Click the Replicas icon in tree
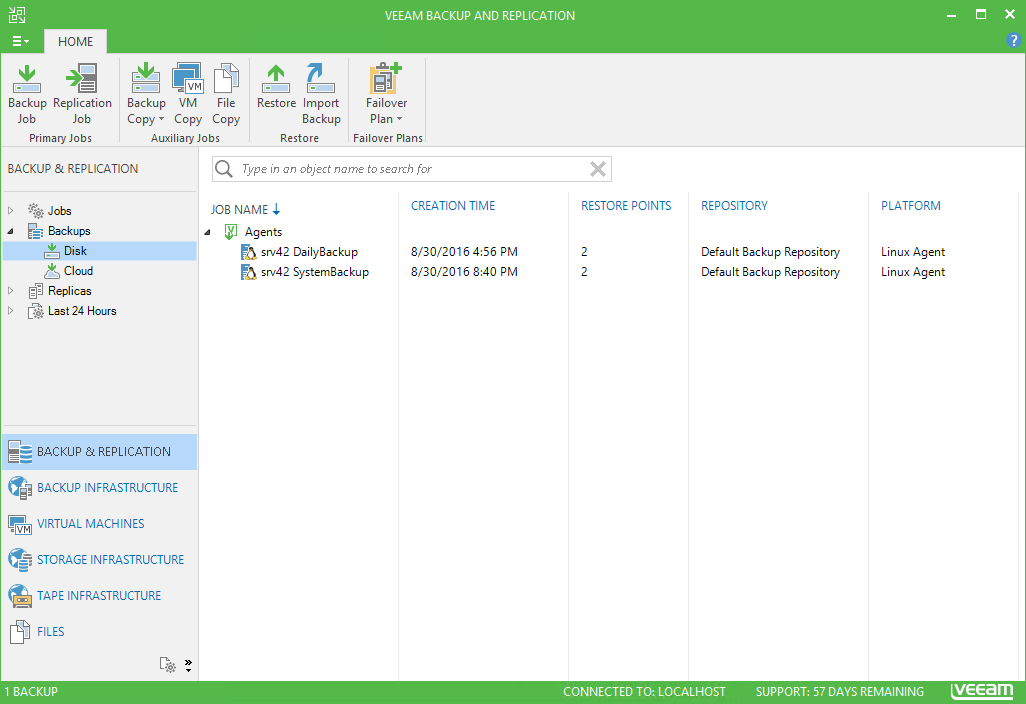This screenshot has width=1026, height=704. click(35, 290)
